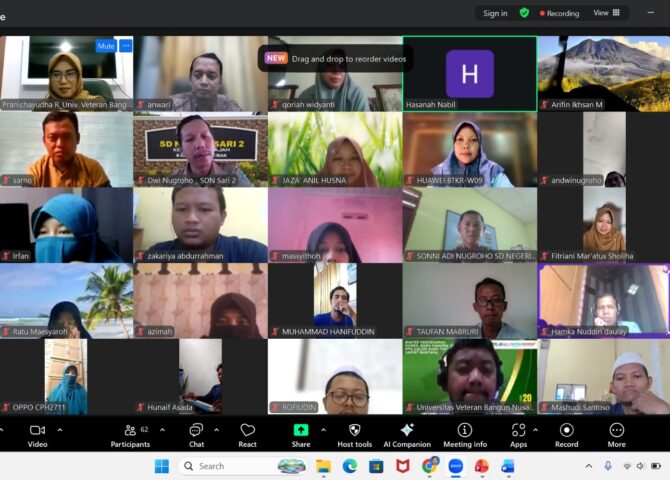The width and height of the screenshot is (670, 480).
Task: Launch AI Companion
Action: point(406,434)
